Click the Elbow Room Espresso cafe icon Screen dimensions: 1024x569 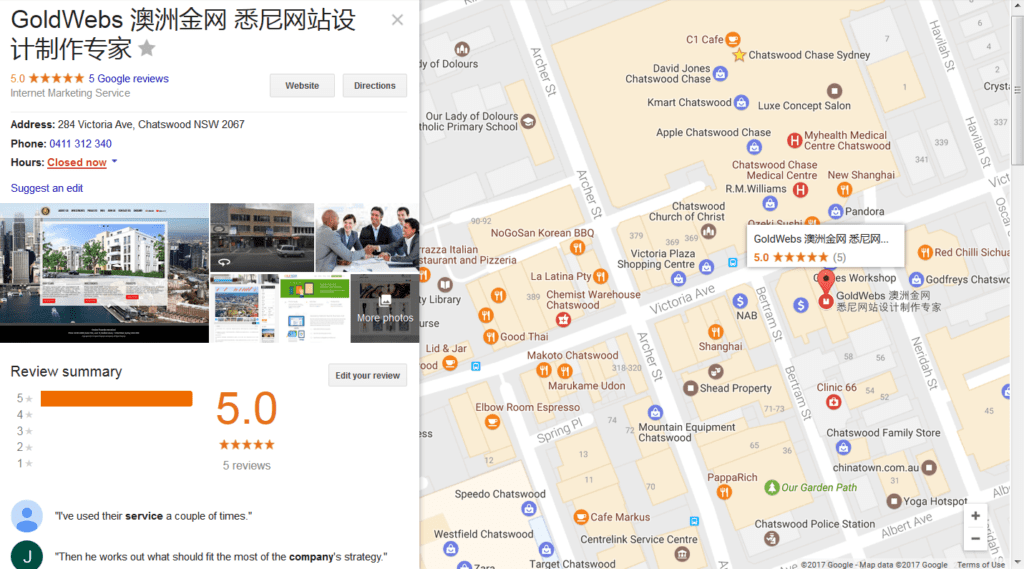(491, 422)
